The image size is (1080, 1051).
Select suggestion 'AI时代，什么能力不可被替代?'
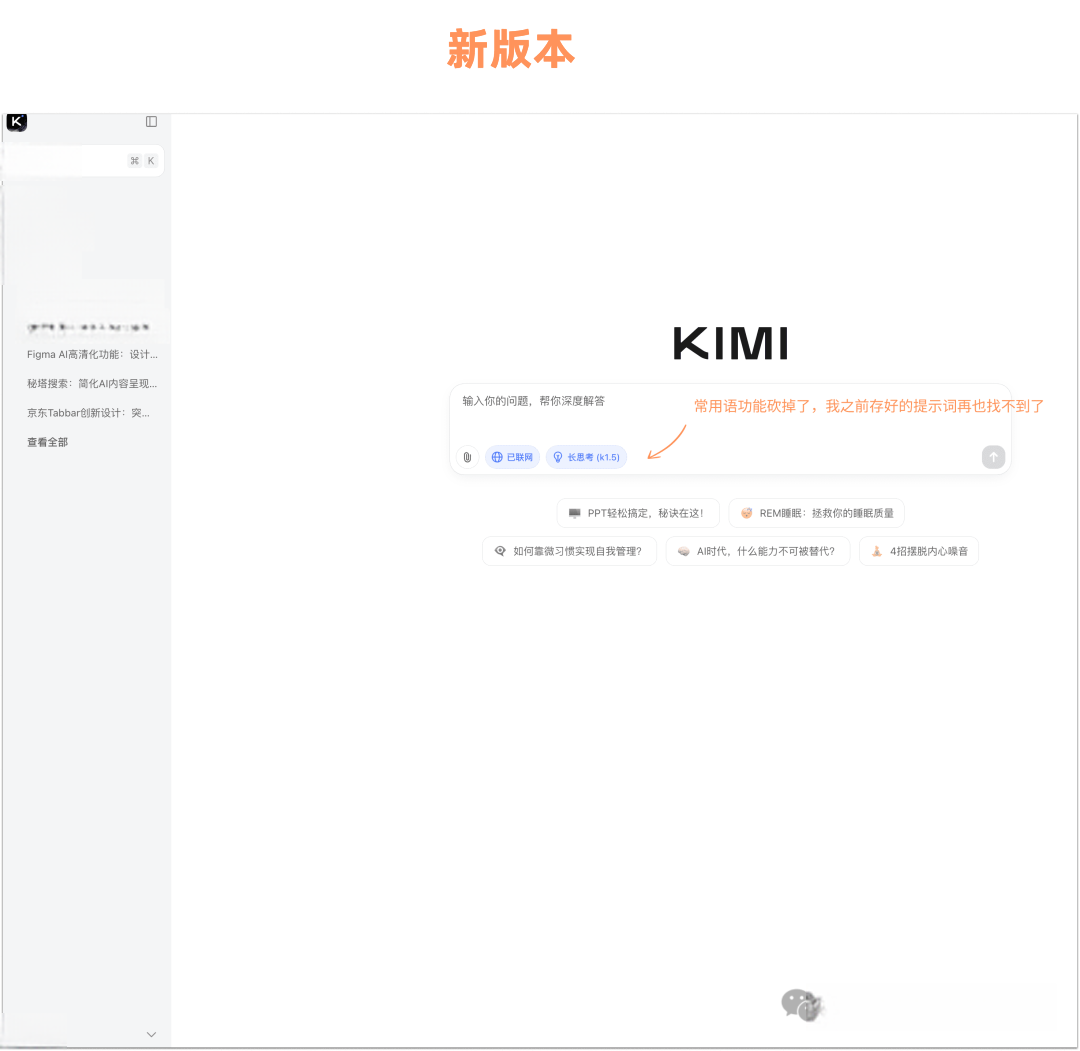click(x=758, y=551)
